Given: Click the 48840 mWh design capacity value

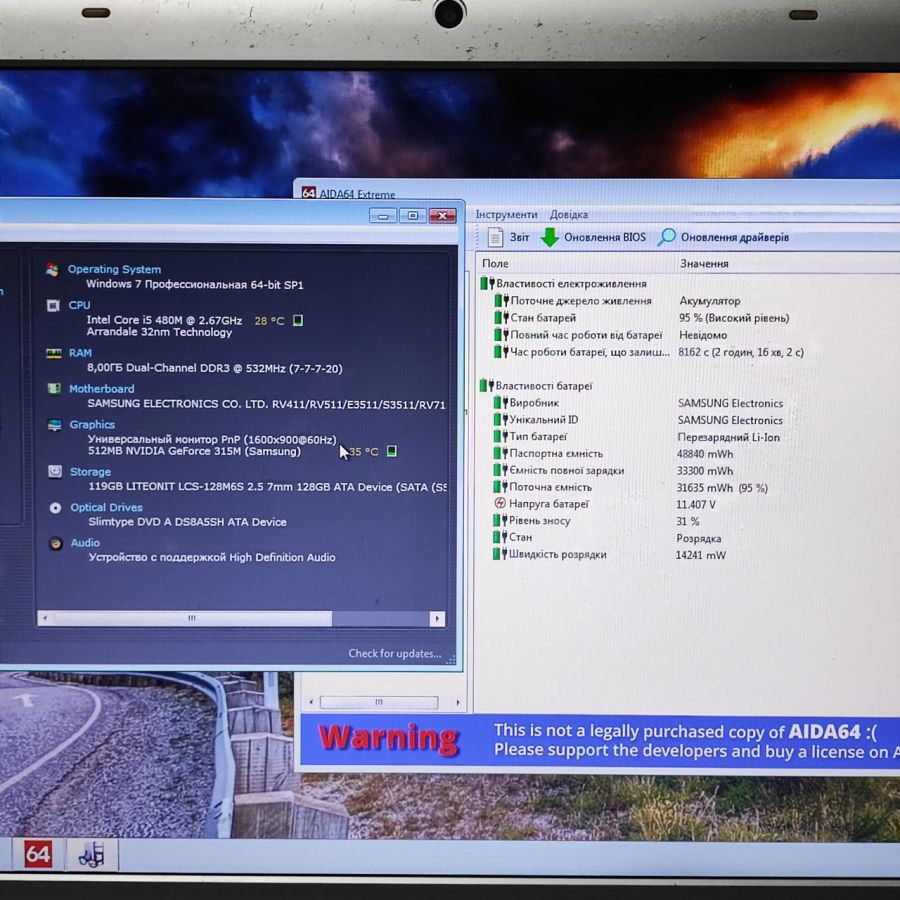Looking at the screenshot, I should (x=705, y=454).
